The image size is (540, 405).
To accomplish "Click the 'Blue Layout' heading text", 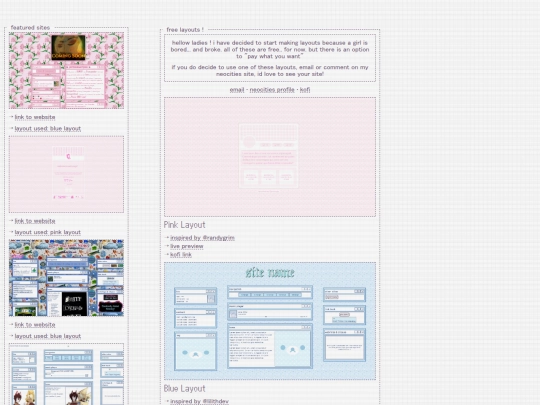I will (x=184, y=388).
